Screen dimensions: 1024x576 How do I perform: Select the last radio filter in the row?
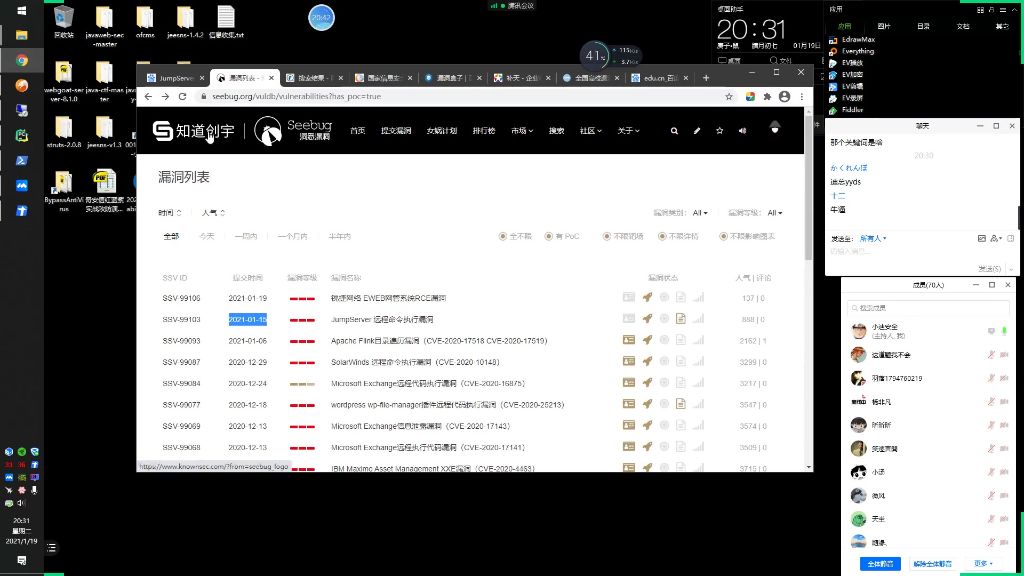point(724,236)
